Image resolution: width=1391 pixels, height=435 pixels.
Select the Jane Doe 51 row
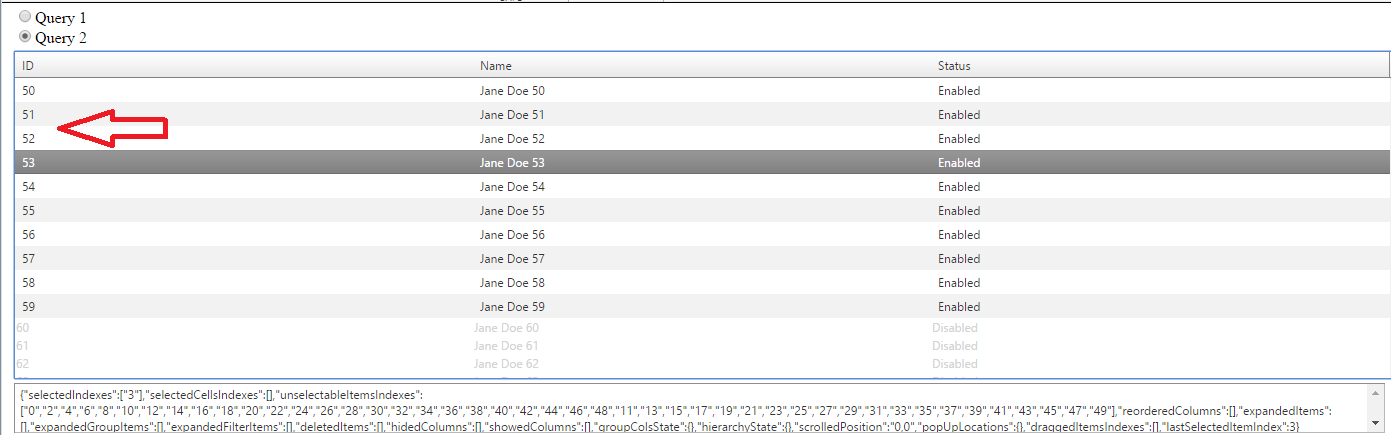(512, 115)
